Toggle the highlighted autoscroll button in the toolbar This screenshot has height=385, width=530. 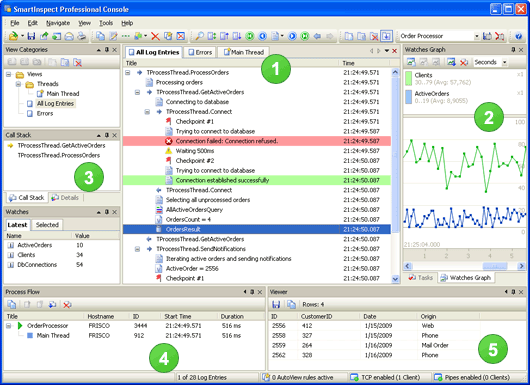click(x=386, y=36)
